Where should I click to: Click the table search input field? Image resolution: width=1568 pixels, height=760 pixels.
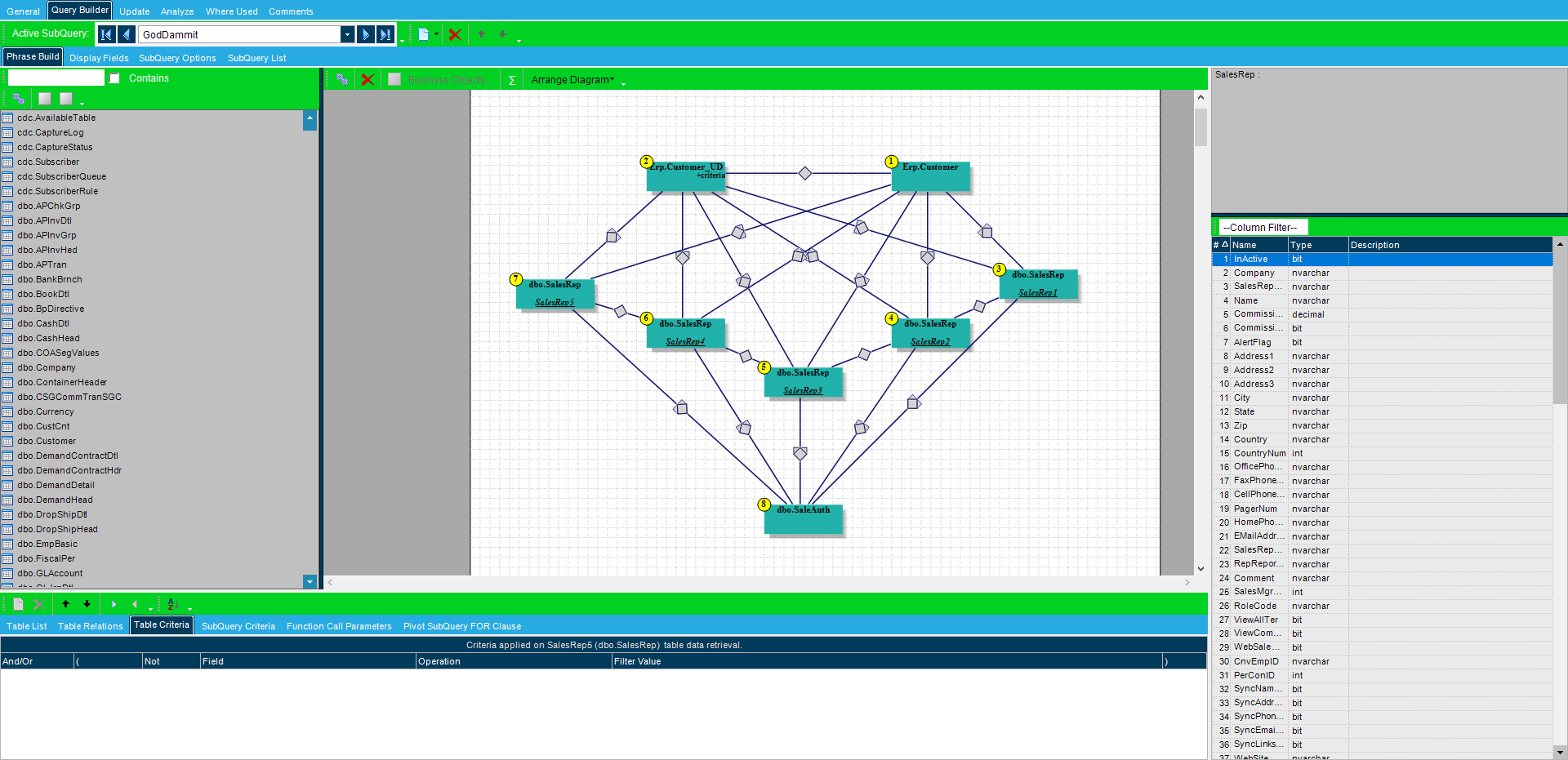coord(56,78)
